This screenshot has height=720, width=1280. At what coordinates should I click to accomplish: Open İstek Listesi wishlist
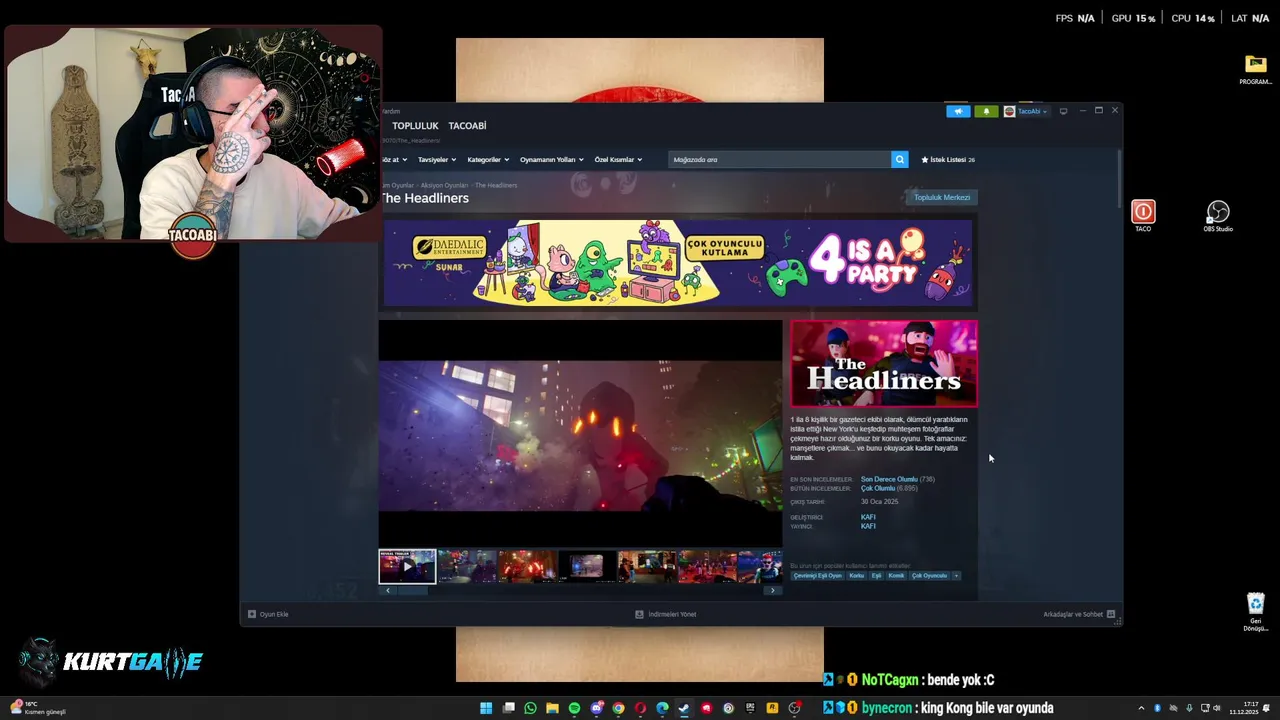[x=948, y=160]
